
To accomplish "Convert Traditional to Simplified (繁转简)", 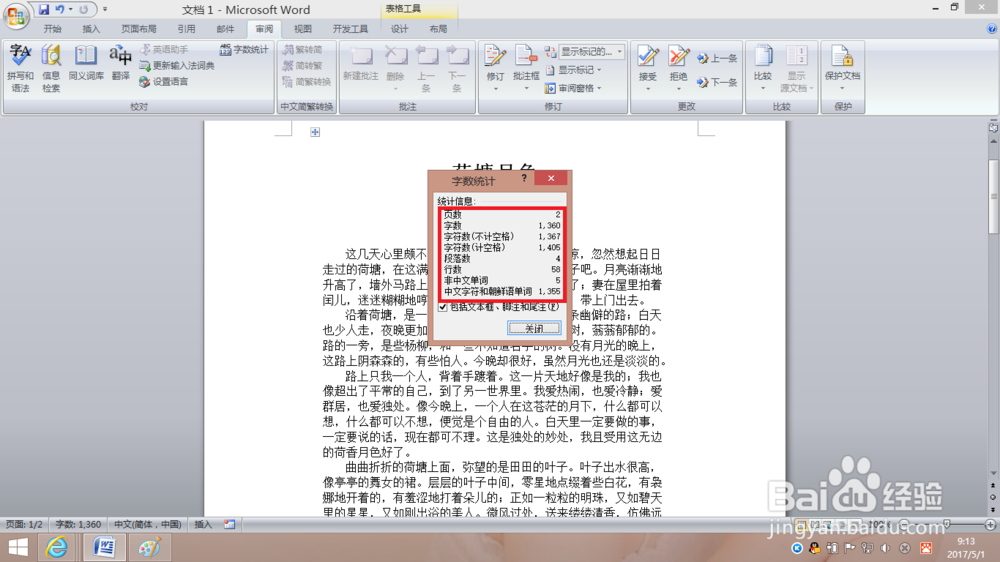I will coord(303,50).
